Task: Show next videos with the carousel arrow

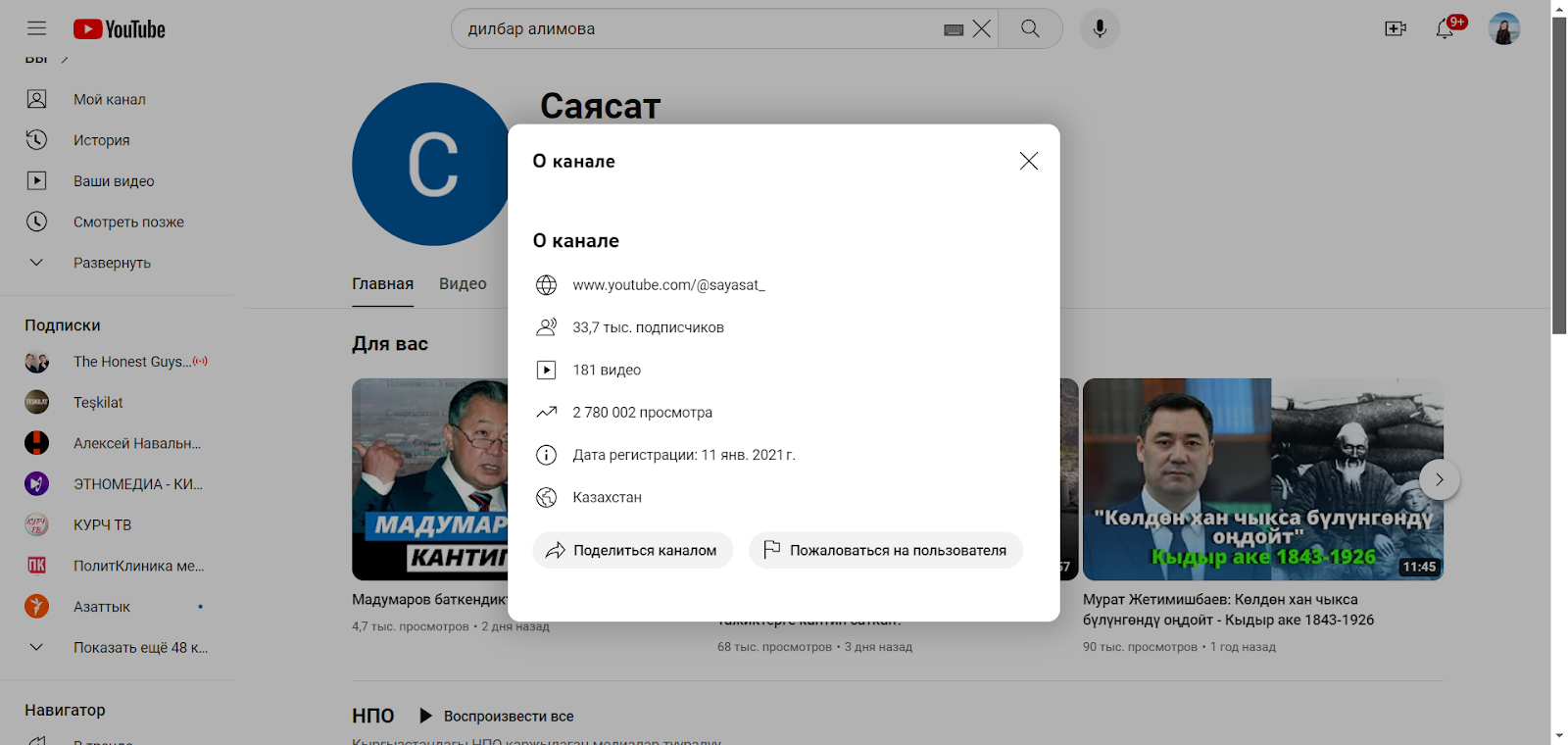Action: [x=1440, y=479]
